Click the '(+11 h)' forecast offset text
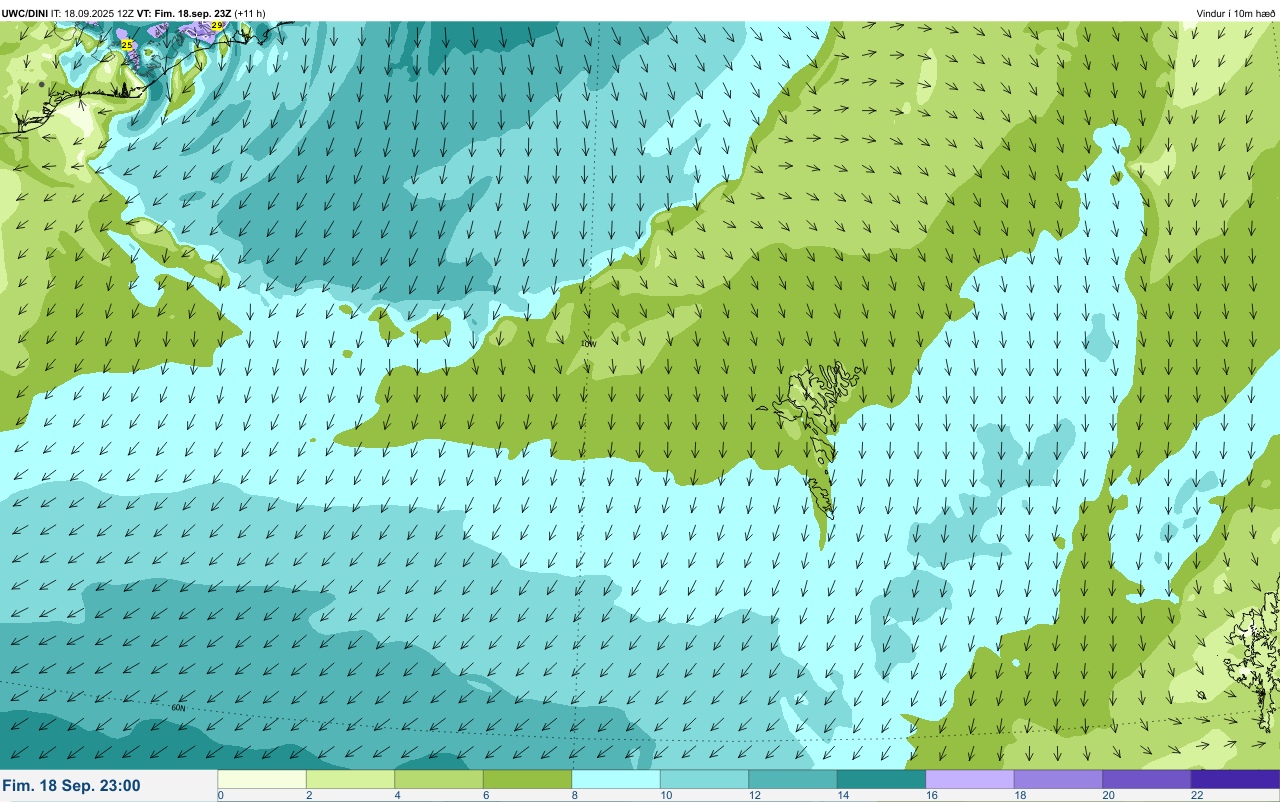Image resolution: width=1280 pixels, height=802 pixels. [250, 13]
